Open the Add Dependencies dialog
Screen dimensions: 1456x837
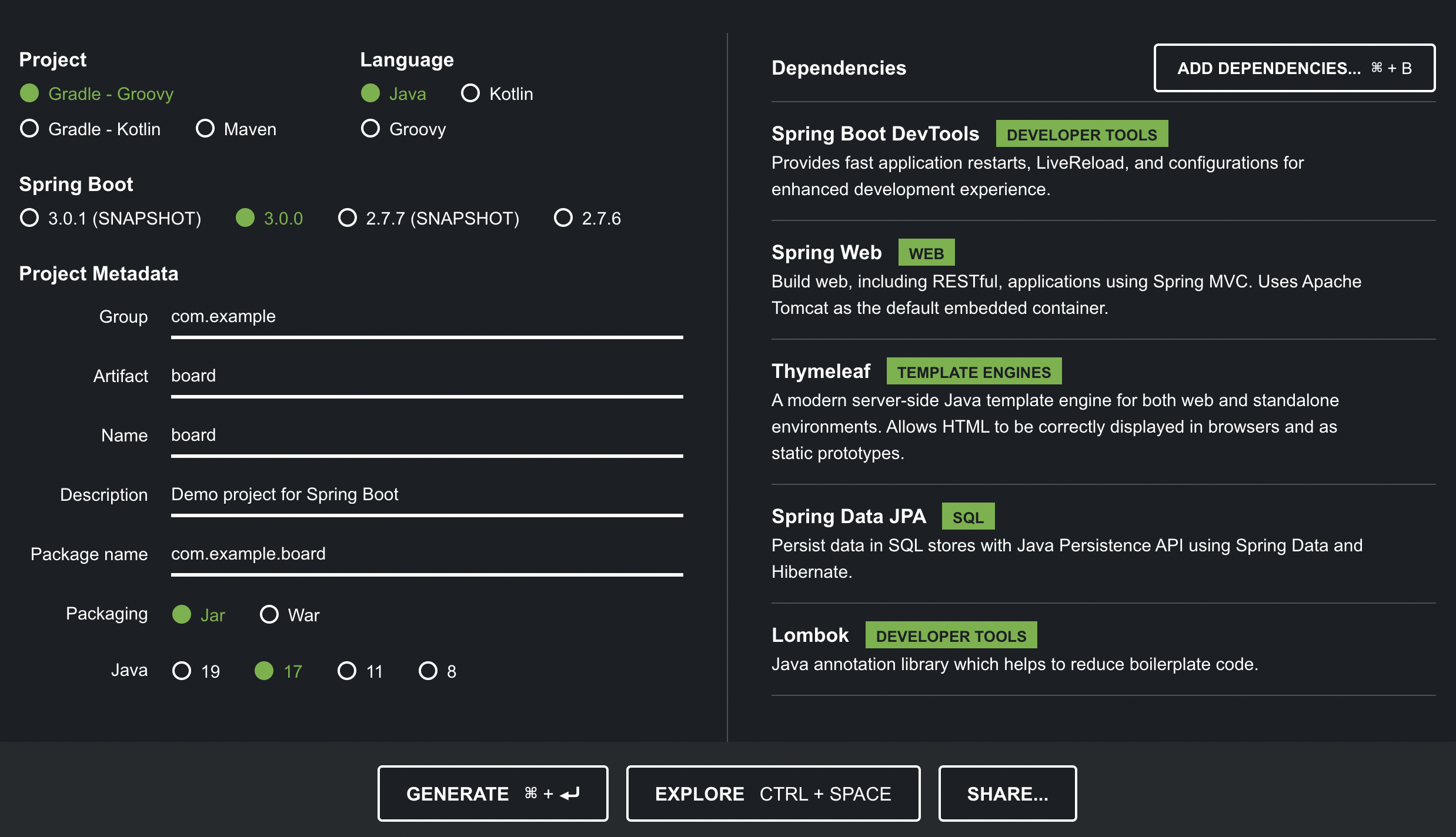pos(1294,68)
